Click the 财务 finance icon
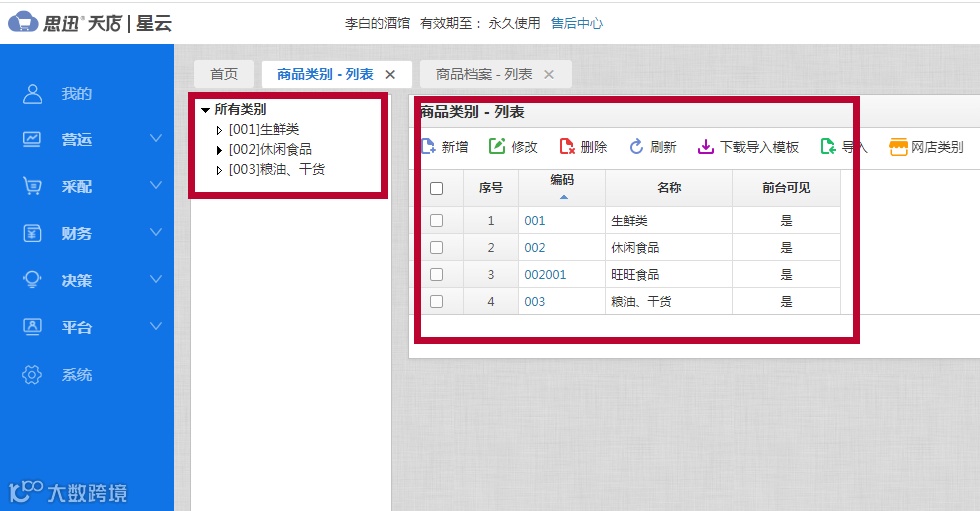980x511 pixels. [32, 233]
